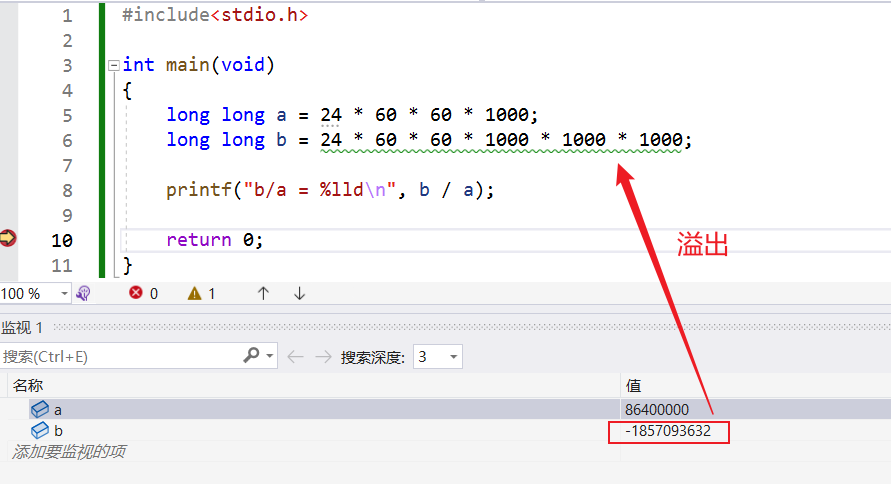891x484 pixels.
Task: Click 添加要监视的项 to add a watch
Action: (x=68, y=452)
